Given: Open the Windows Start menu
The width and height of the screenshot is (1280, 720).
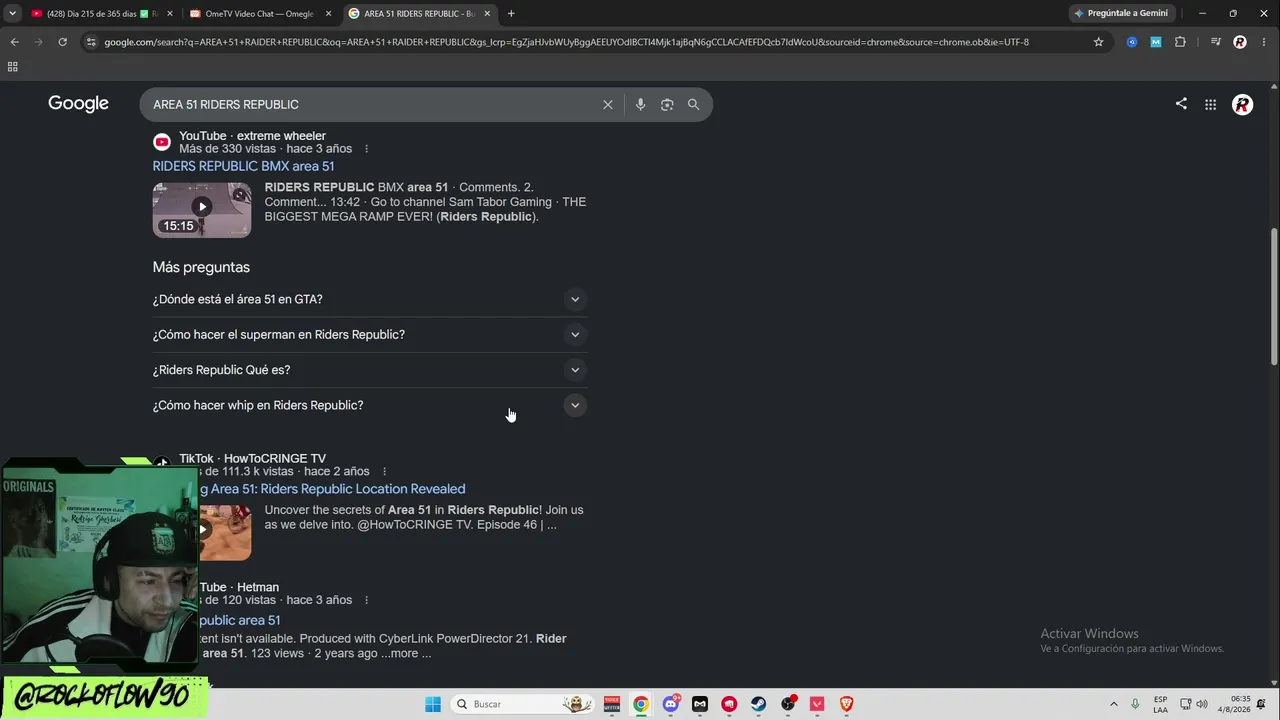Looking at the screenshot, I should [433, 704].
